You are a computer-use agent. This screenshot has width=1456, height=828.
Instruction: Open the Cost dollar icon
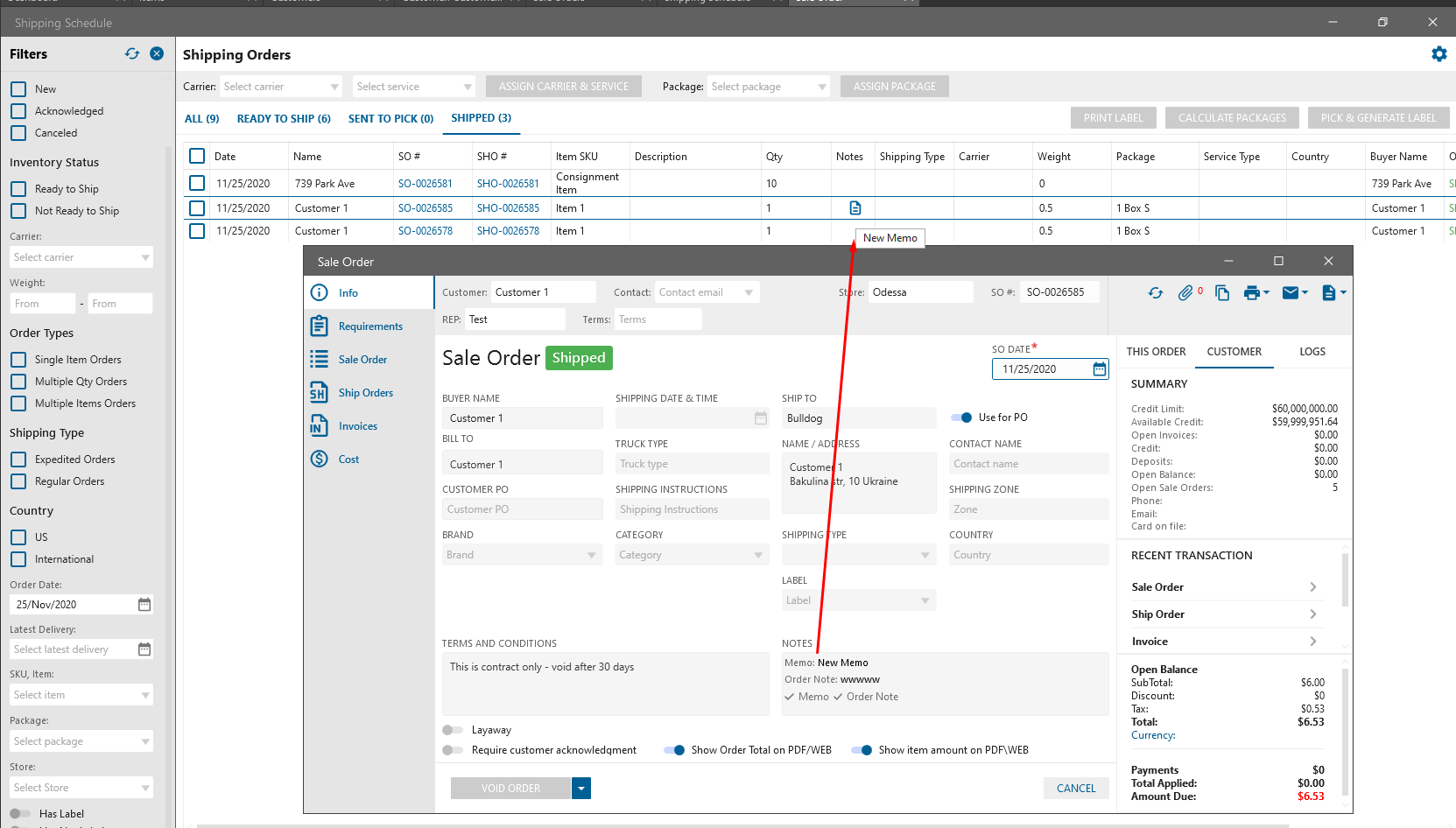pyautogui.click(x=319, y=460)
